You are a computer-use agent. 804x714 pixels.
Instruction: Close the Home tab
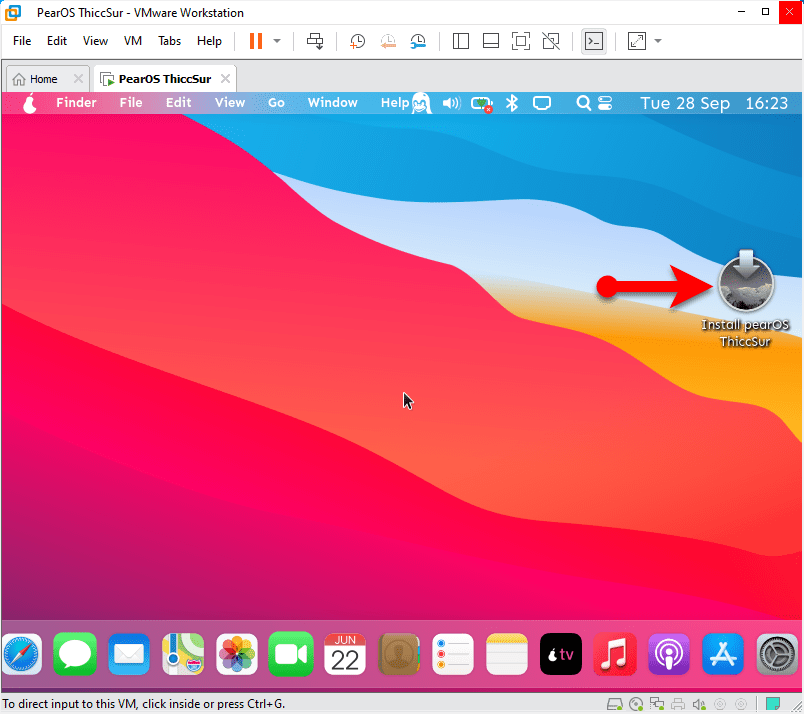[78, 78]
